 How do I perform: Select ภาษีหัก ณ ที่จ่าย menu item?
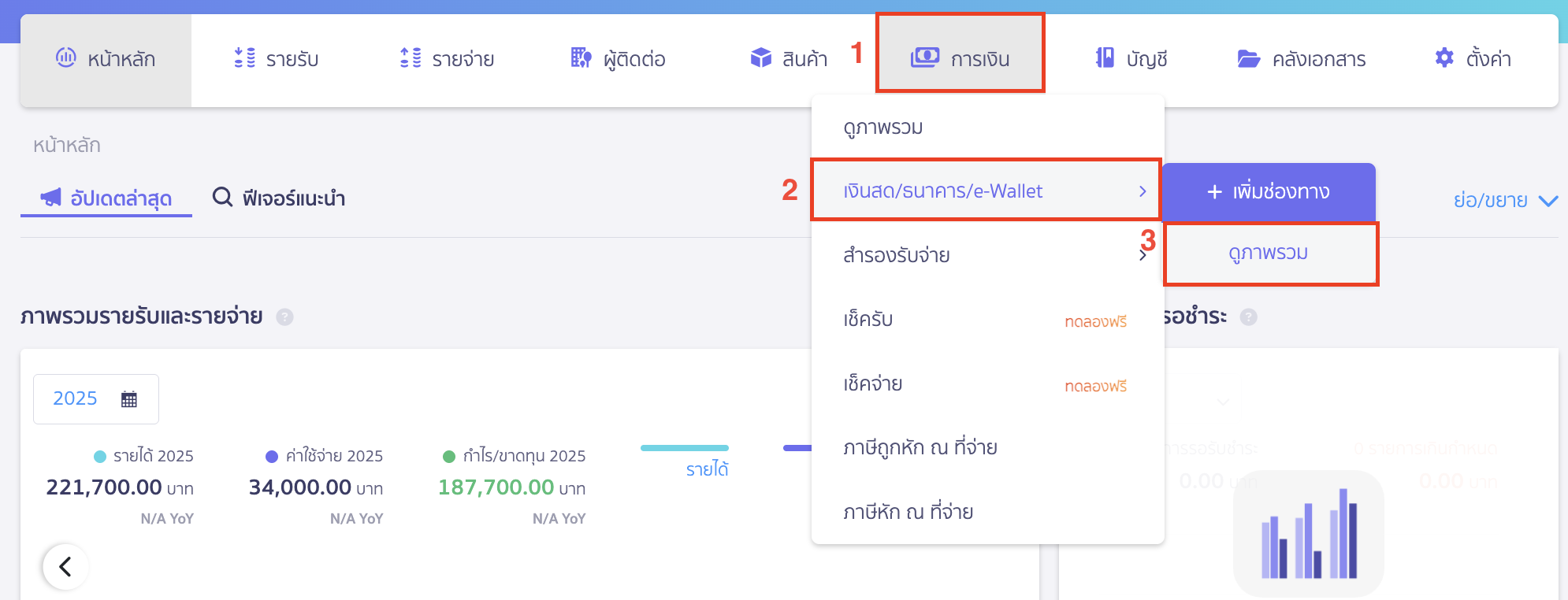tap(988, 513)
